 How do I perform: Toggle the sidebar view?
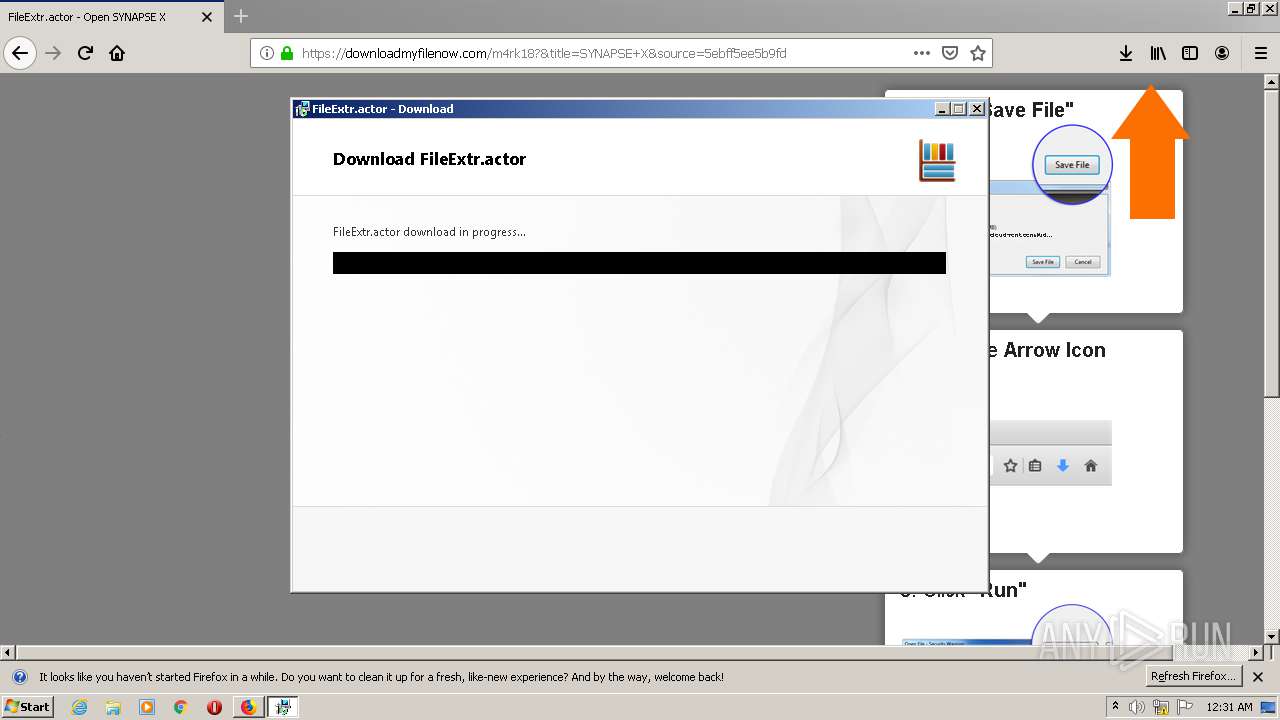point(1190,53)
